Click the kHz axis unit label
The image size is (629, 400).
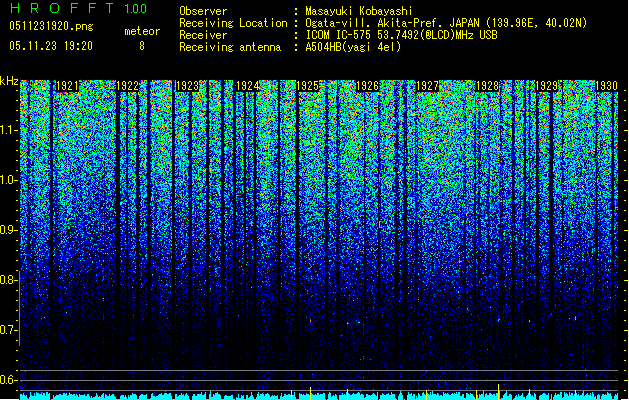(9, 81)
